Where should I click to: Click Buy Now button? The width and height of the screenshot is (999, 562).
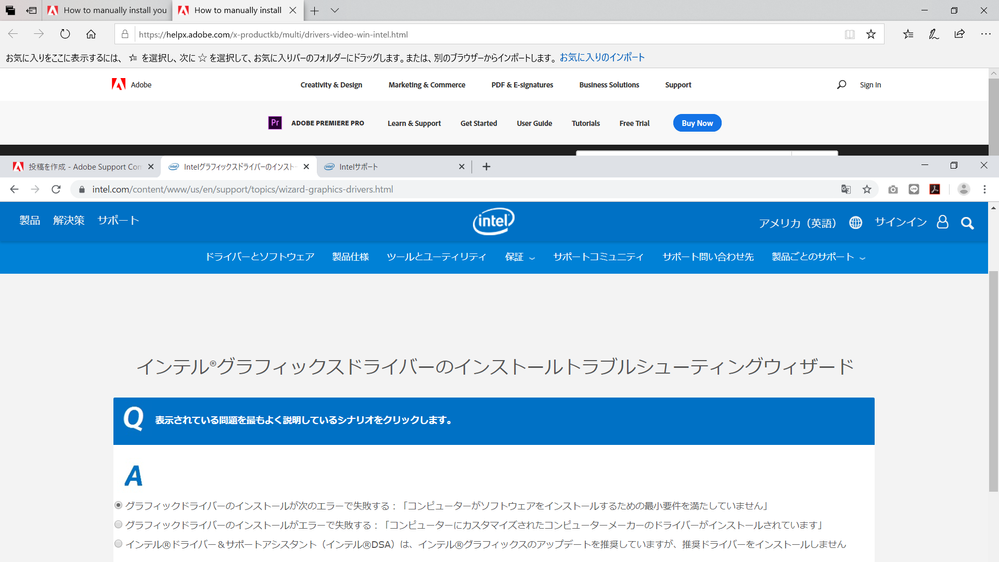[x=697, y=123]
